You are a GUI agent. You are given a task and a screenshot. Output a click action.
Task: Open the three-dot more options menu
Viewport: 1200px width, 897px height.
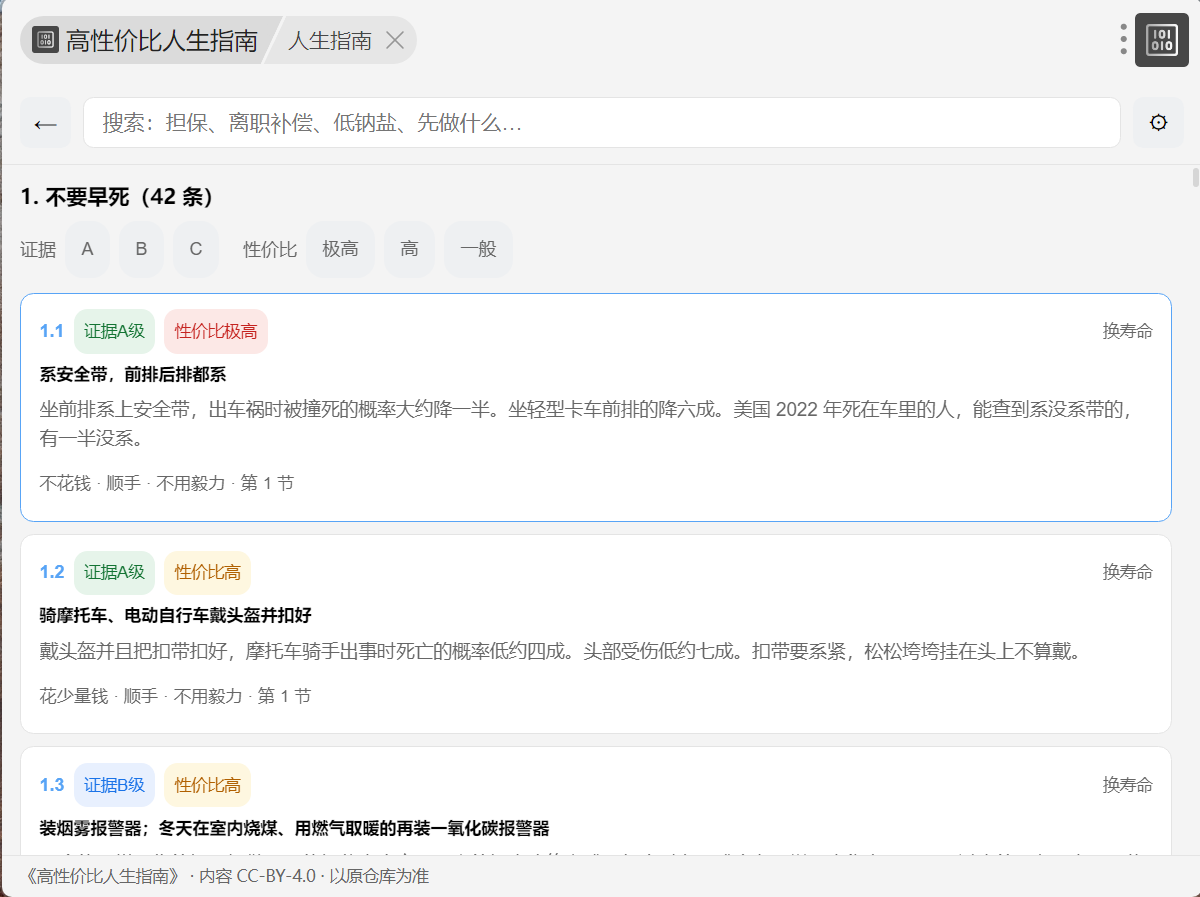pyautogui.click(x=1124, y=40)
